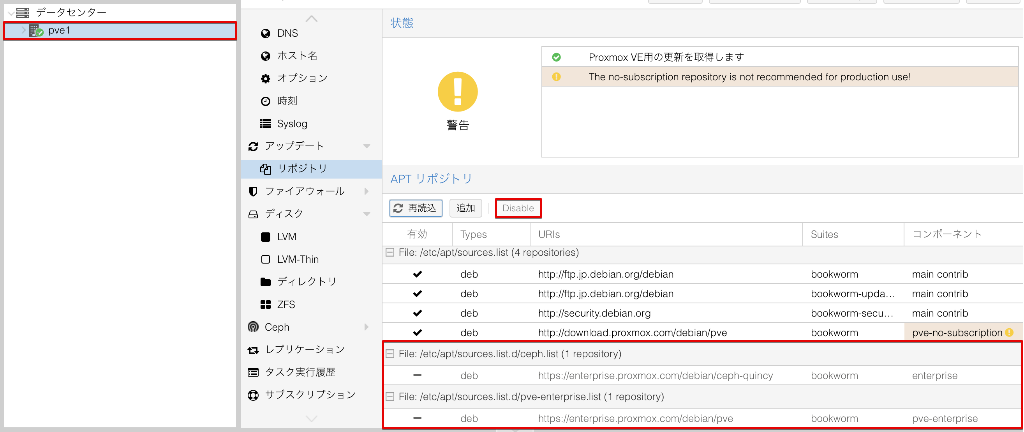This screenshot has height=432, width=1024.
Task: Sort by the URIs column header
Action: tap(666, 234)
